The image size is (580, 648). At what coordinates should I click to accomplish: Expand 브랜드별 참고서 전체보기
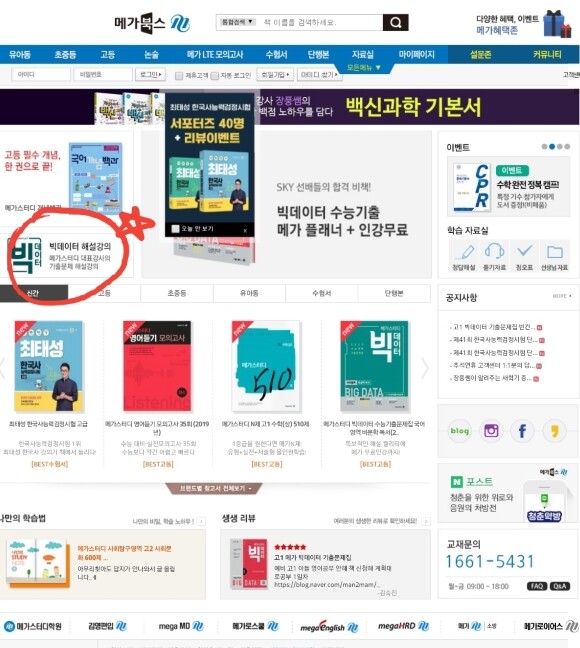(215, 488)
